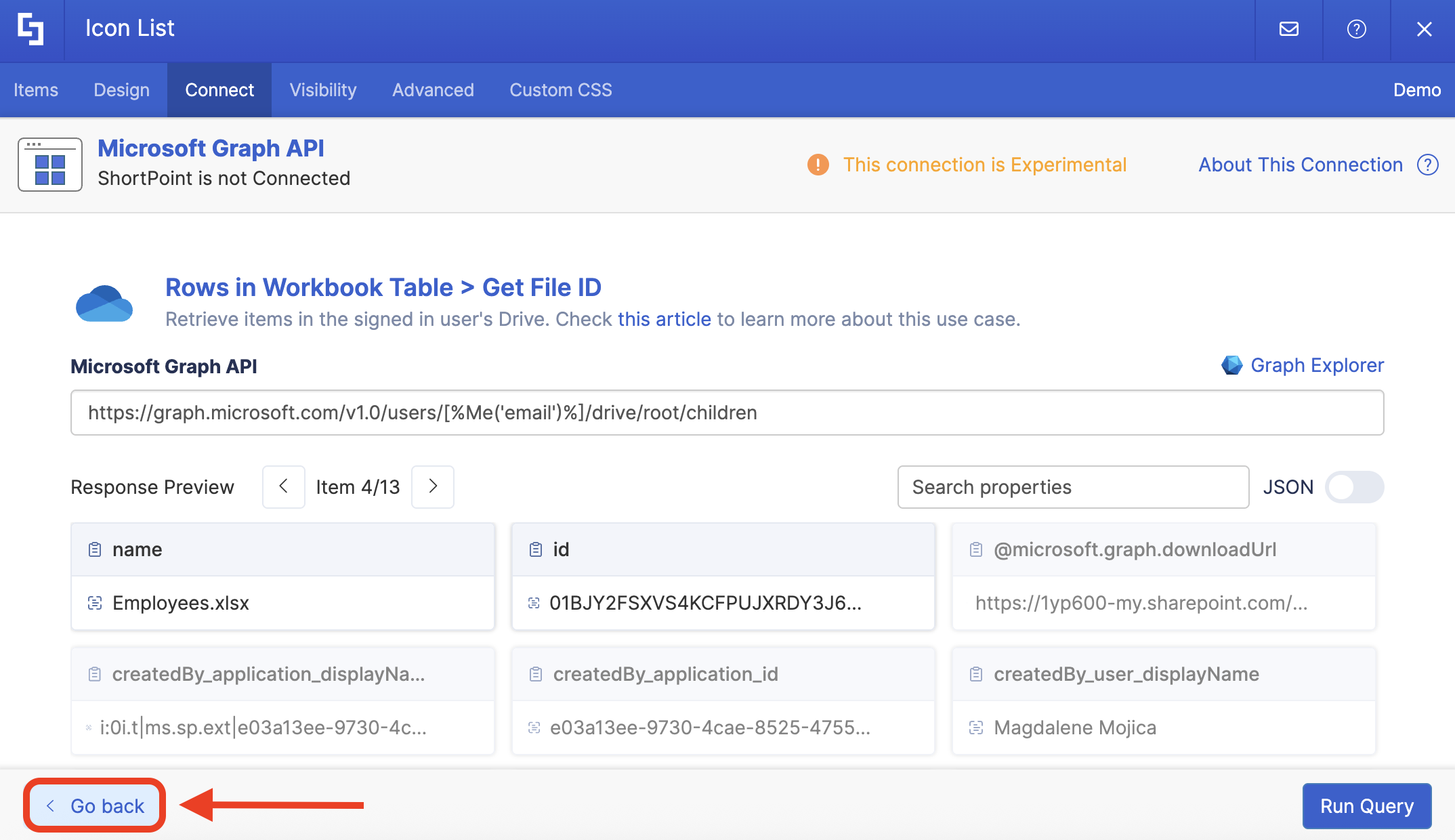Viewport: 1455px width, 840px height.
Task: Click the Search properties field
Action: 1072,487
